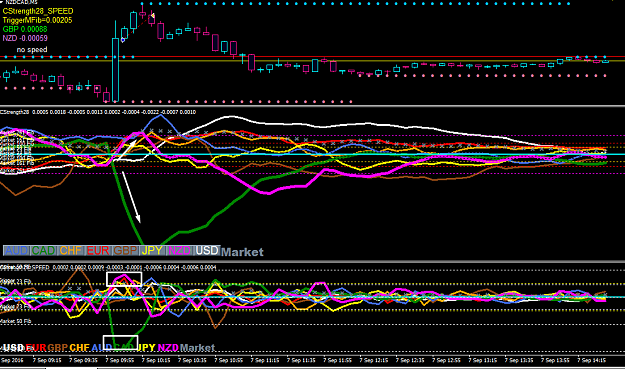Toggle the CAD button in CStrength28 panel
The image size is (625, 369).
44,251
